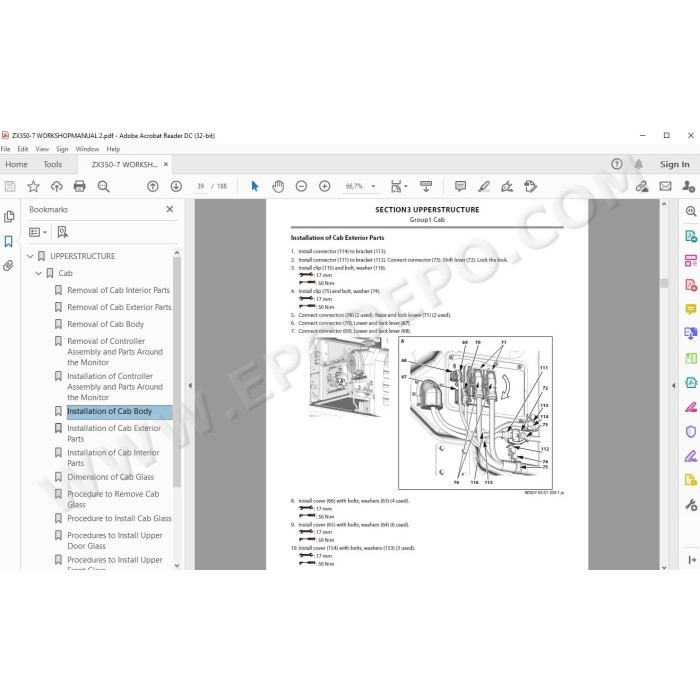Screen dimensions: 700x700
Task: Open bookmark options list dropdown
Action: click(x=38, y=232)
